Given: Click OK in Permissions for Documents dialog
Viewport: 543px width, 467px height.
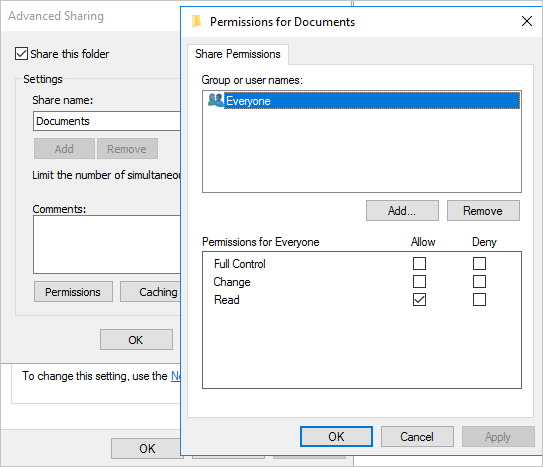Looking at the screenshot, I should coord(336,437).
